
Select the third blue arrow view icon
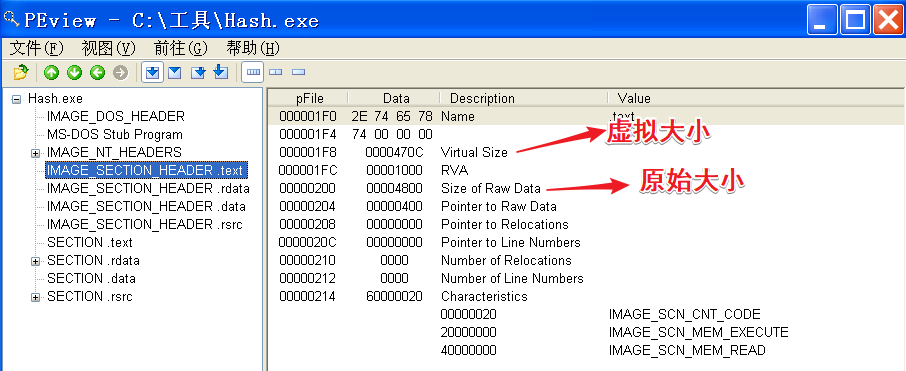(198, 72)
